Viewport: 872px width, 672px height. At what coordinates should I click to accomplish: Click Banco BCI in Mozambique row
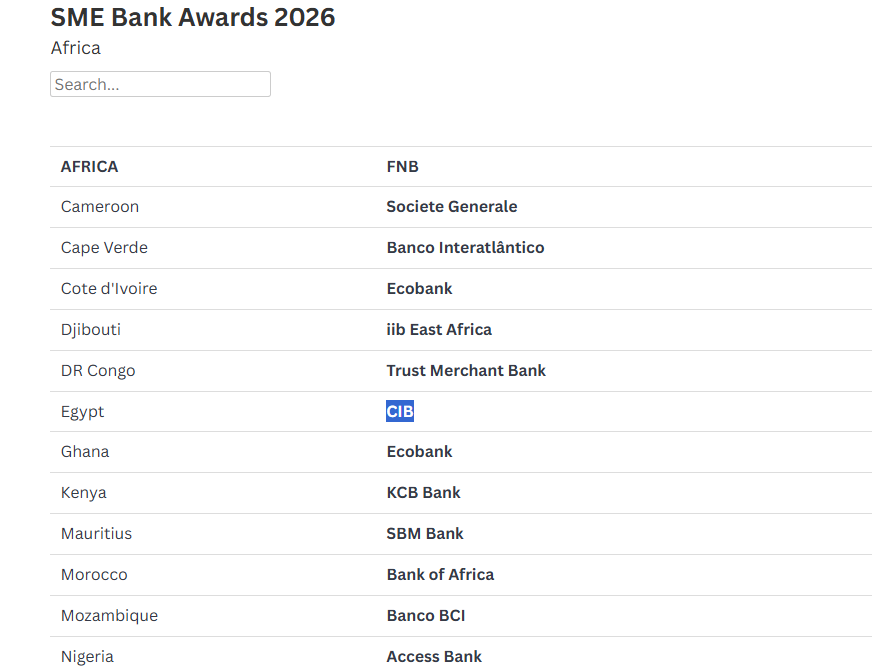[426, 616]
